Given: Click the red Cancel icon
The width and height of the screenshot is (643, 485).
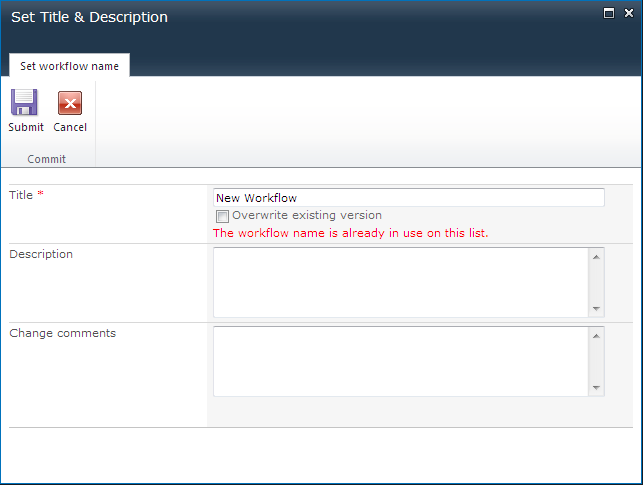Looking at the screenshot, I should pyautogui.click(x=70, y=102).
